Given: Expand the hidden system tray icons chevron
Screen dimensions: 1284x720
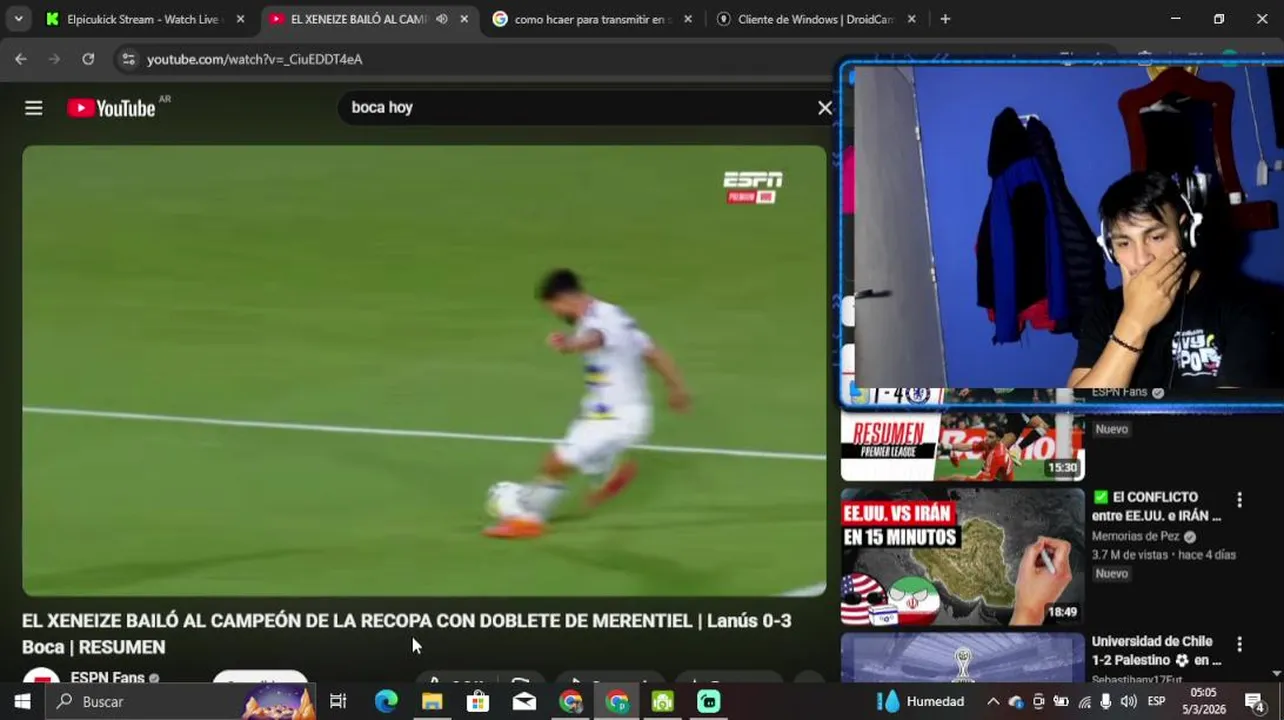Looking at the screenshot, I should 993,702.
